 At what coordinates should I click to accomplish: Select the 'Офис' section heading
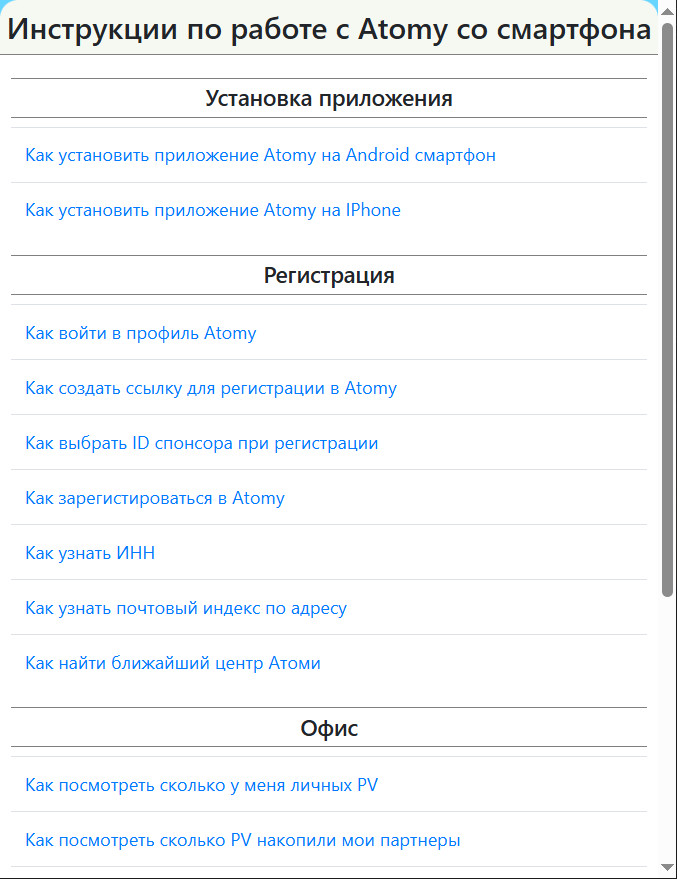(x=328, y=729)
